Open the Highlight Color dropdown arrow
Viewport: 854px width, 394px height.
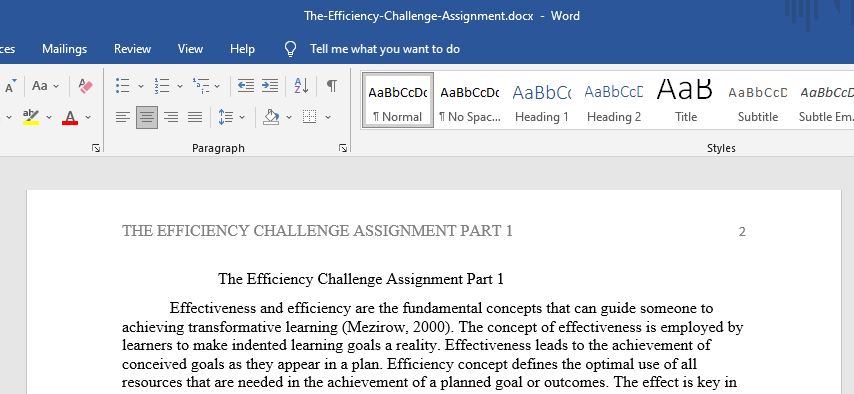coord(49,117)
